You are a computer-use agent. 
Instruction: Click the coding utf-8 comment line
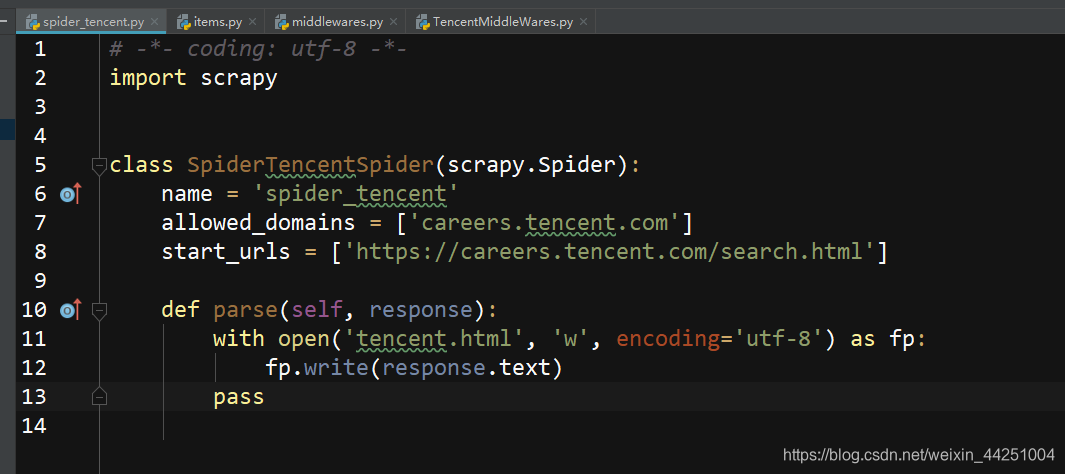tap(258, 49)
